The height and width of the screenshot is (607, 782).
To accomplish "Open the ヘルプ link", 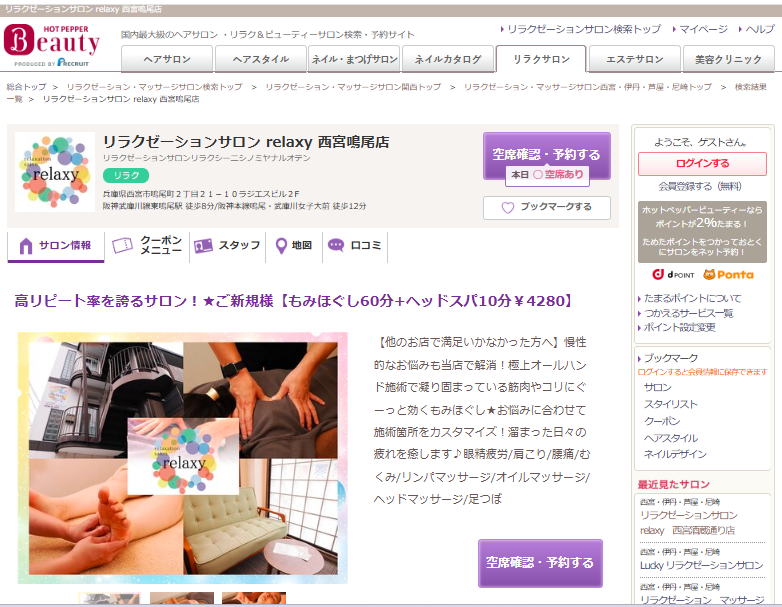I will [760, 29].
